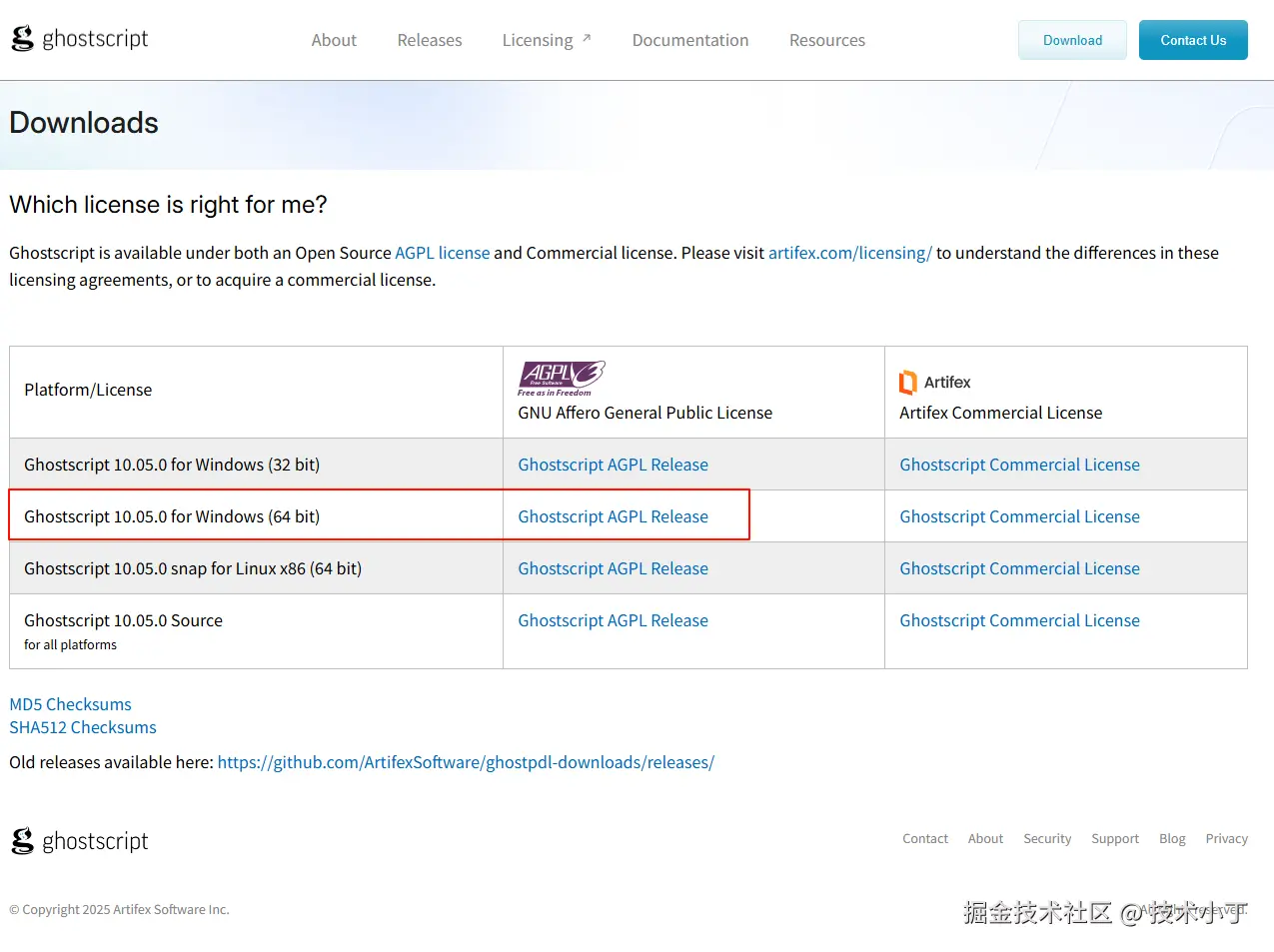
Task: Open Commercial License for Windows 32 bit
Action: click(x=1019, y=465)
